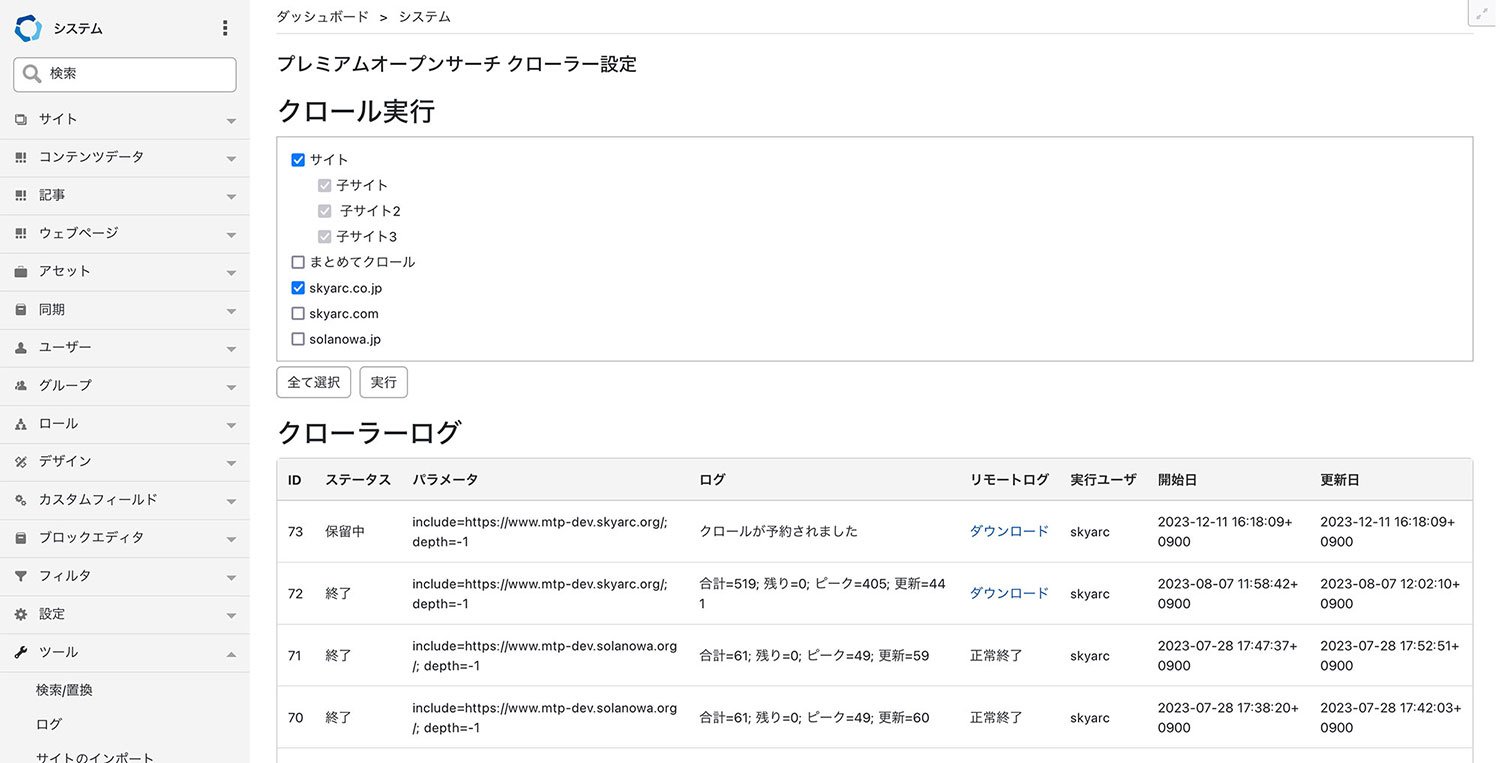
Task: Click the フィルタ funnel icon
Action: click(x=21, y=576)
